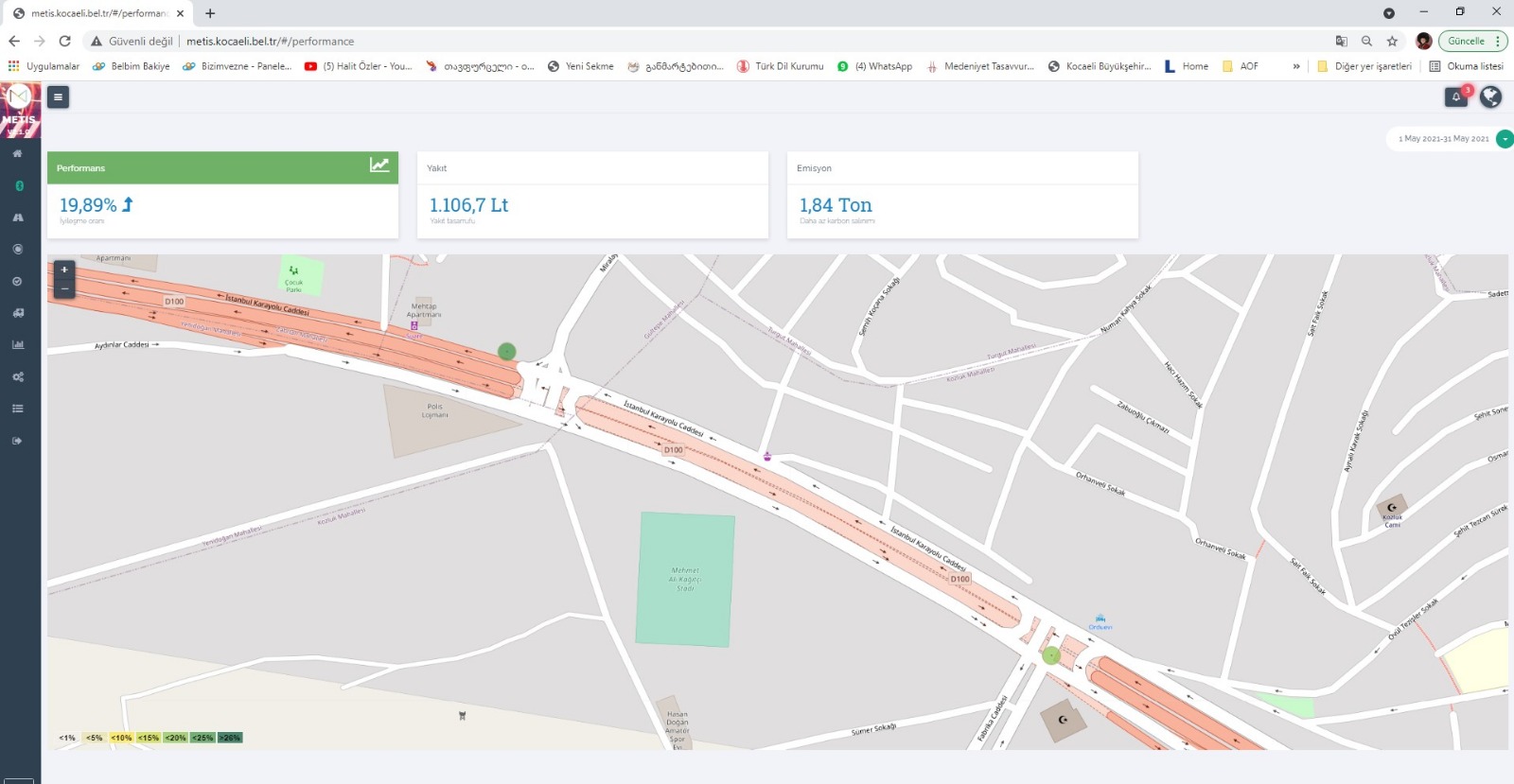This screenshot has height=784, width=1514.
Task: Zoom in on the map
Action: point(64,270)
